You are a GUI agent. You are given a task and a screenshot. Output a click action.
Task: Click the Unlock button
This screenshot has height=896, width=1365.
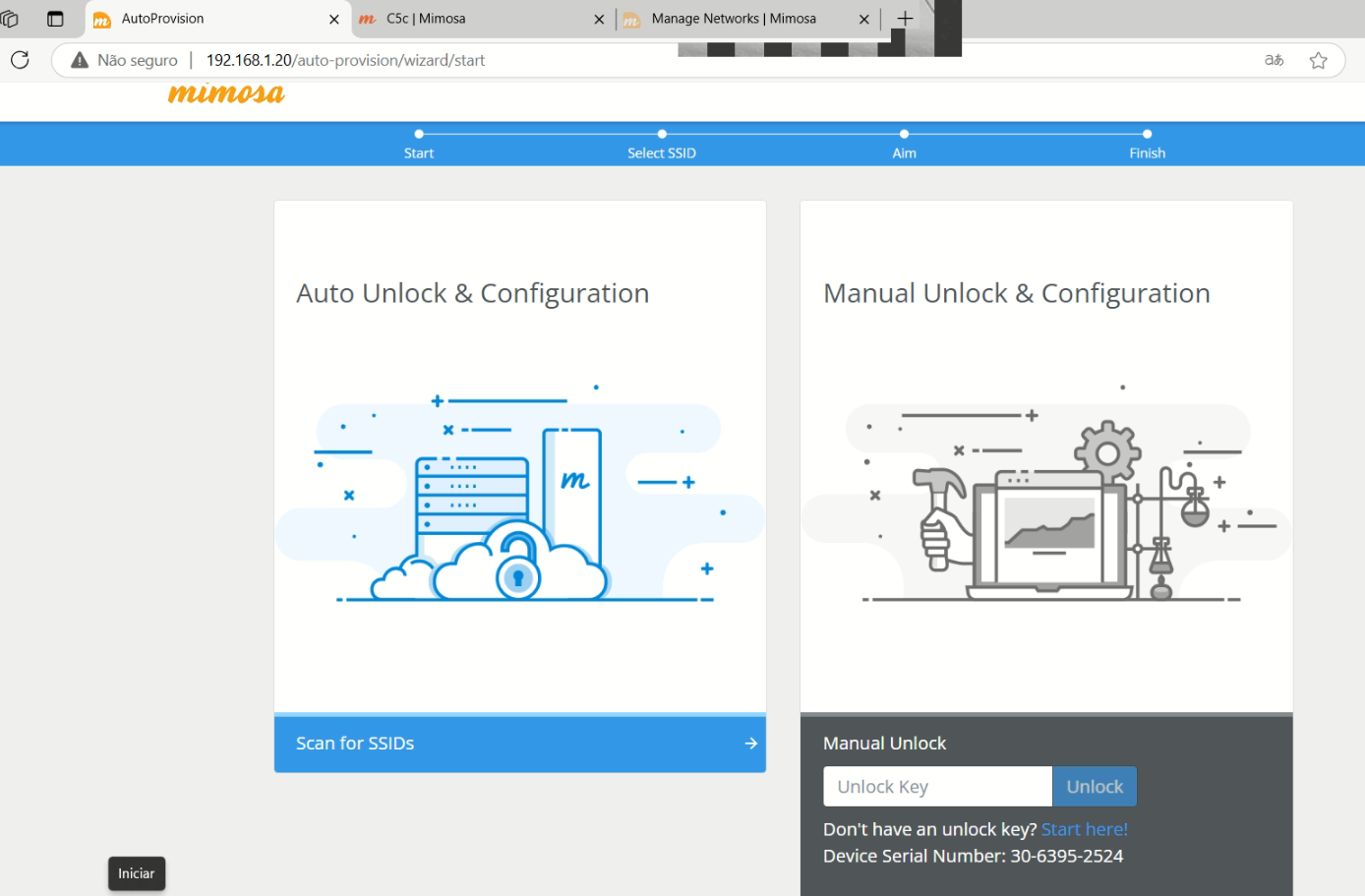point(1095,787)
